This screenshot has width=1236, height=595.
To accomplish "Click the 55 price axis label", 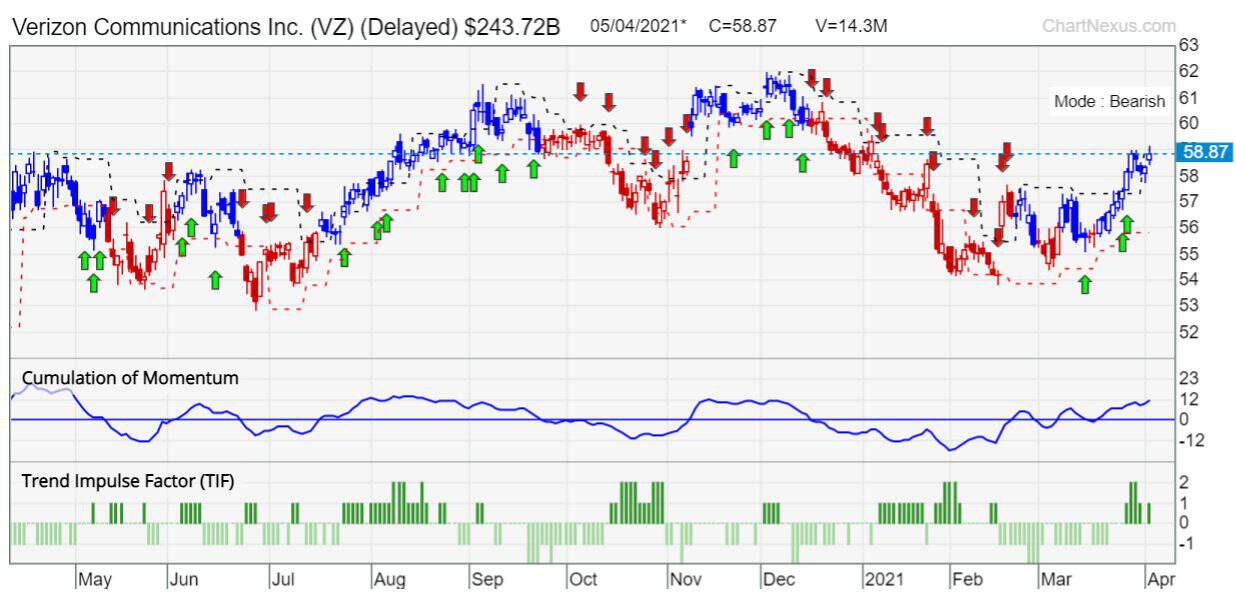I will 1189,253.
